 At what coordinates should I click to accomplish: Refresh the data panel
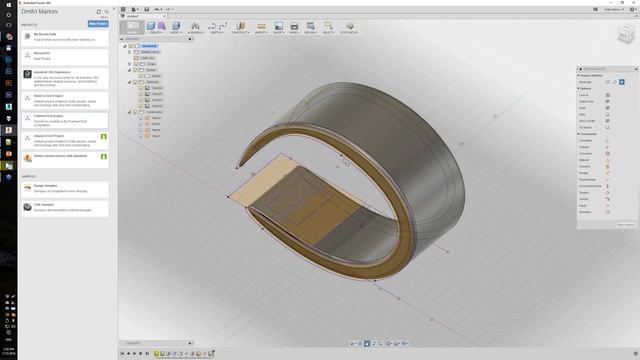(x=98, y=12)
